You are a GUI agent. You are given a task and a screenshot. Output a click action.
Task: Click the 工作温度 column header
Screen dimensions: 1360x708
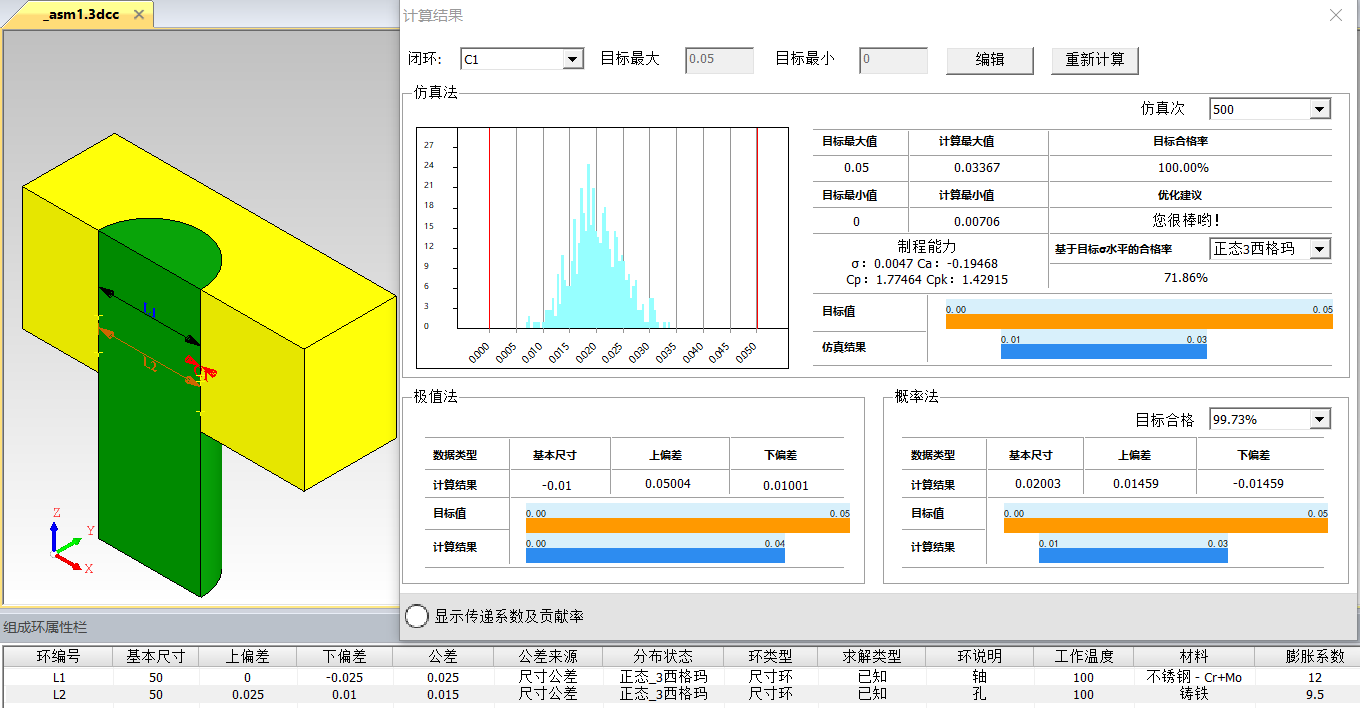(1084, 657)
